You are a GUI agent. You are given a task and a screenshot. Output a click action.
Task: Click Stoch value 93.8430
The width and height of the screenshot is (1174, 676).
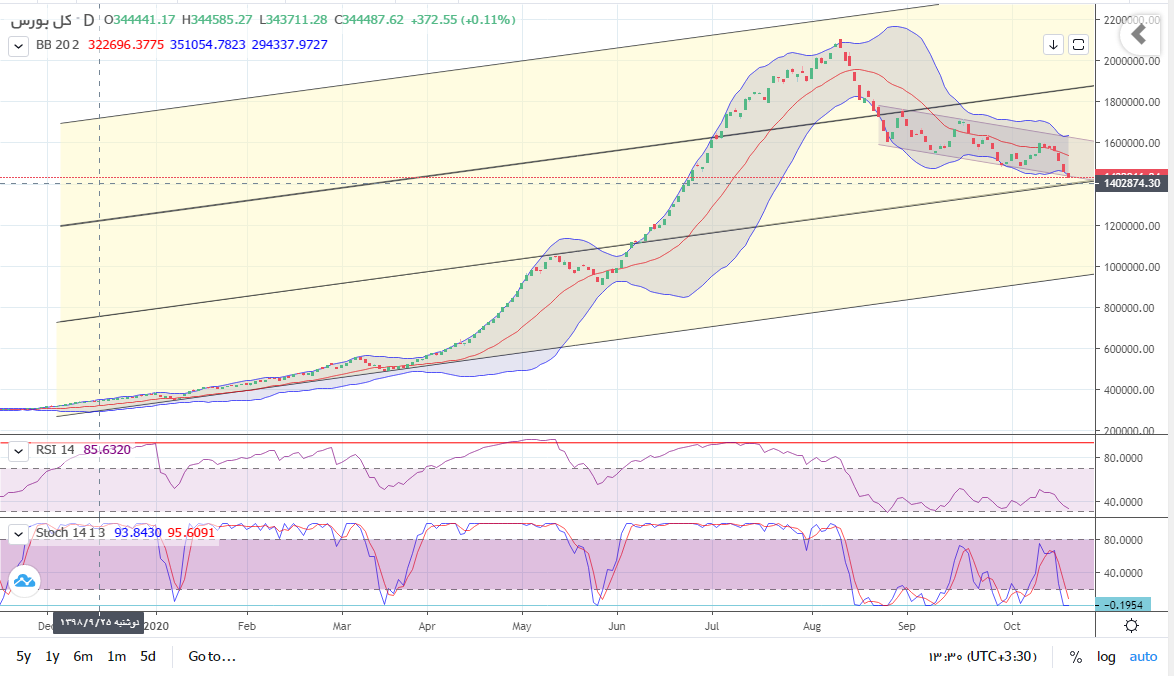(138, 533)
